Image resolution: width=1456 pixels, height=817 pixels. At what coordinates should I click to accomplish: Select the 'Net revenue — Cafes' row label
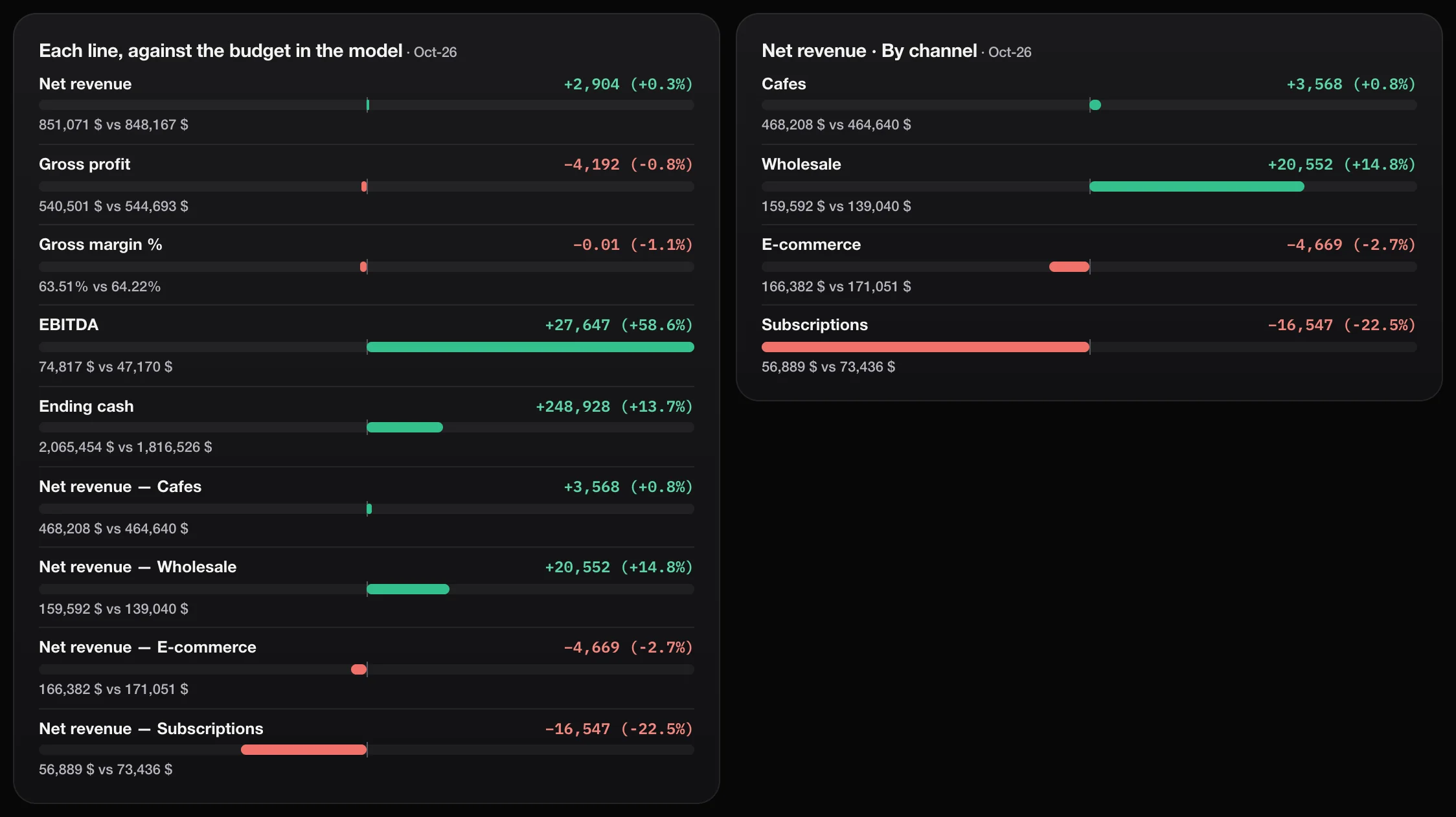tap(120, 487)
